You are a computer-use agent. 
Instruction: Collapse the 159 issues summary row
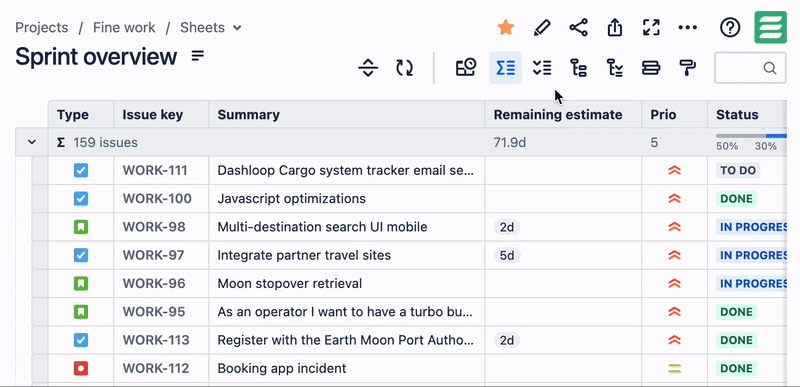32,142
